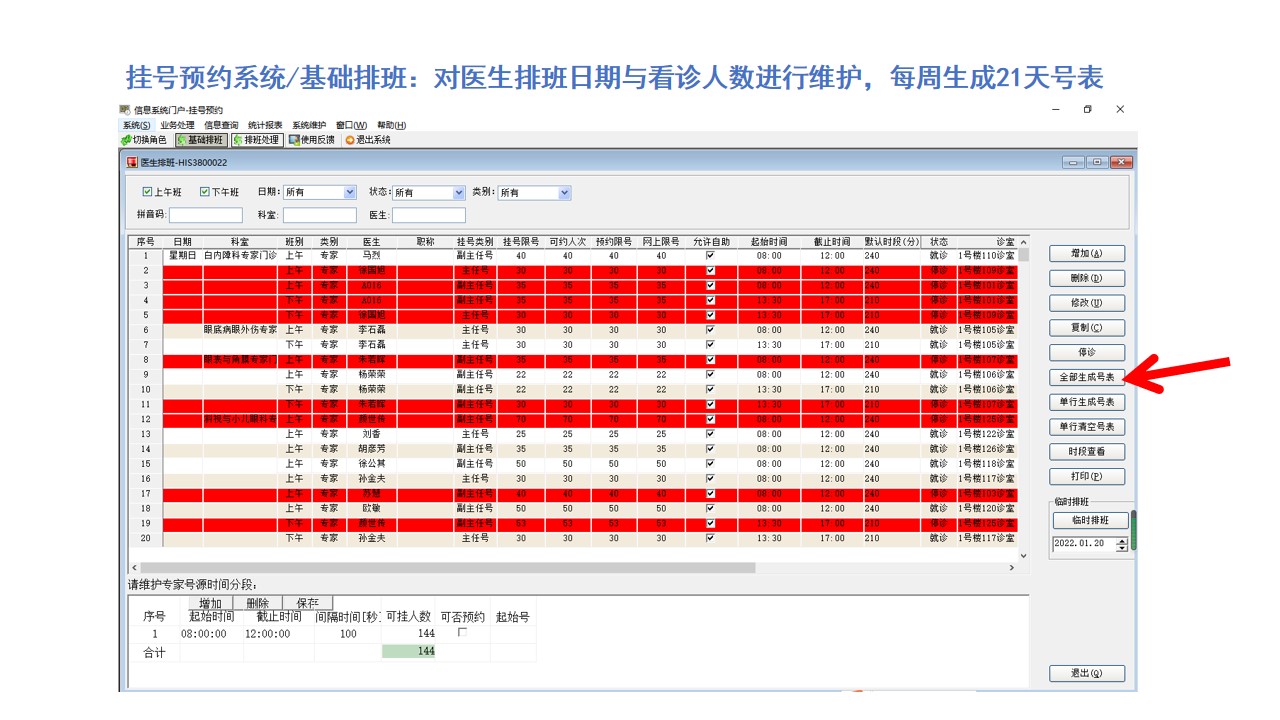
Task: Click 保存 above the time segment table
Action: (x=307, y=603)
